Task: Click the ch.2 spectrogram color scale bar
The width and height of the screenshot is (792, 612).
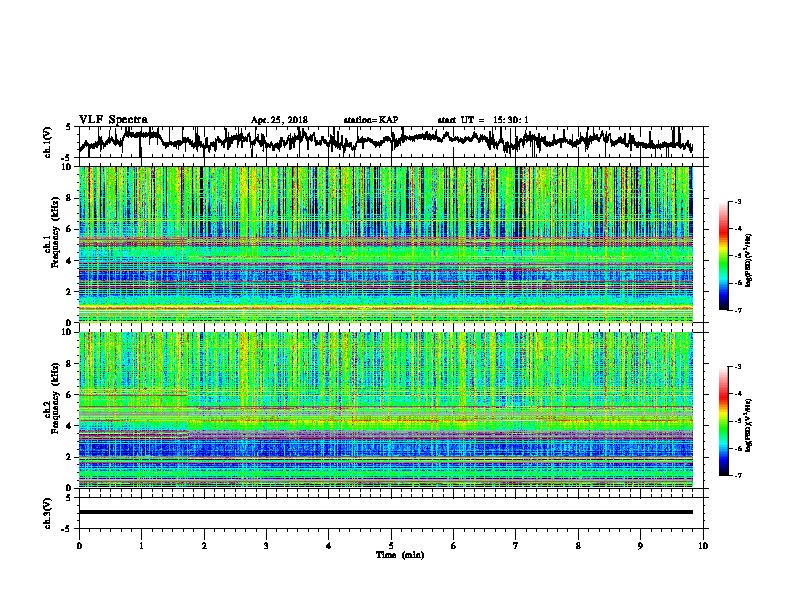Action: pos(723,421)
